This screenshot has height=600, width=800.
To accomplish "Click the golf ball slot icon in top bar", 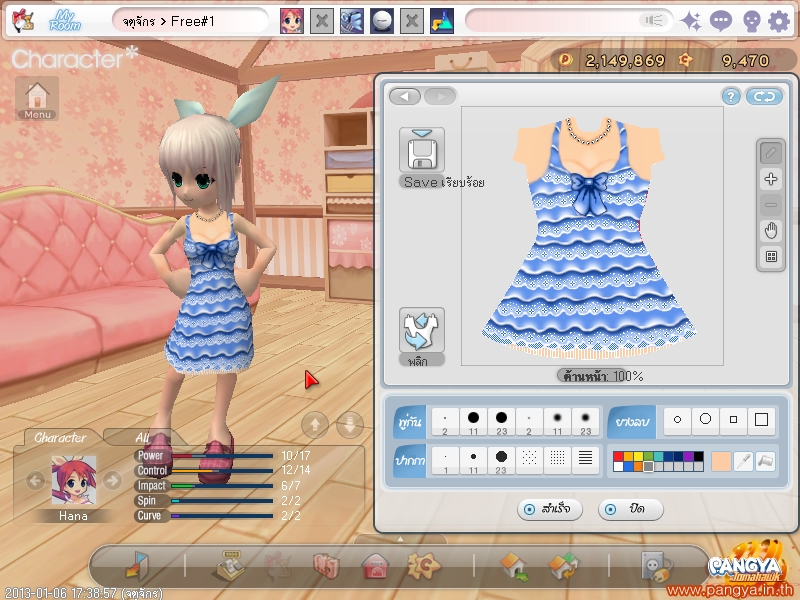I will pos(382,21).
